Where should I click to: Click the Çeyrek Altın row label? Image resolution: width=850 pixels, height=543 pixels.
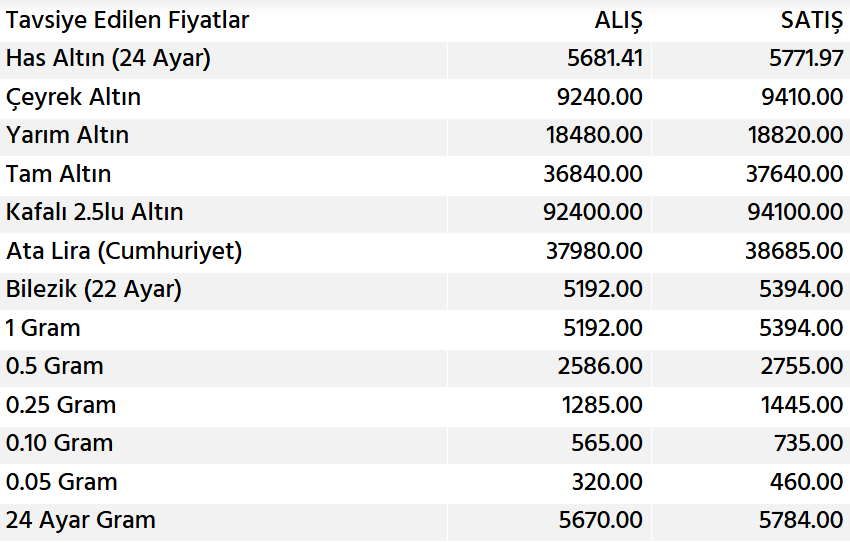pos(73,97)
